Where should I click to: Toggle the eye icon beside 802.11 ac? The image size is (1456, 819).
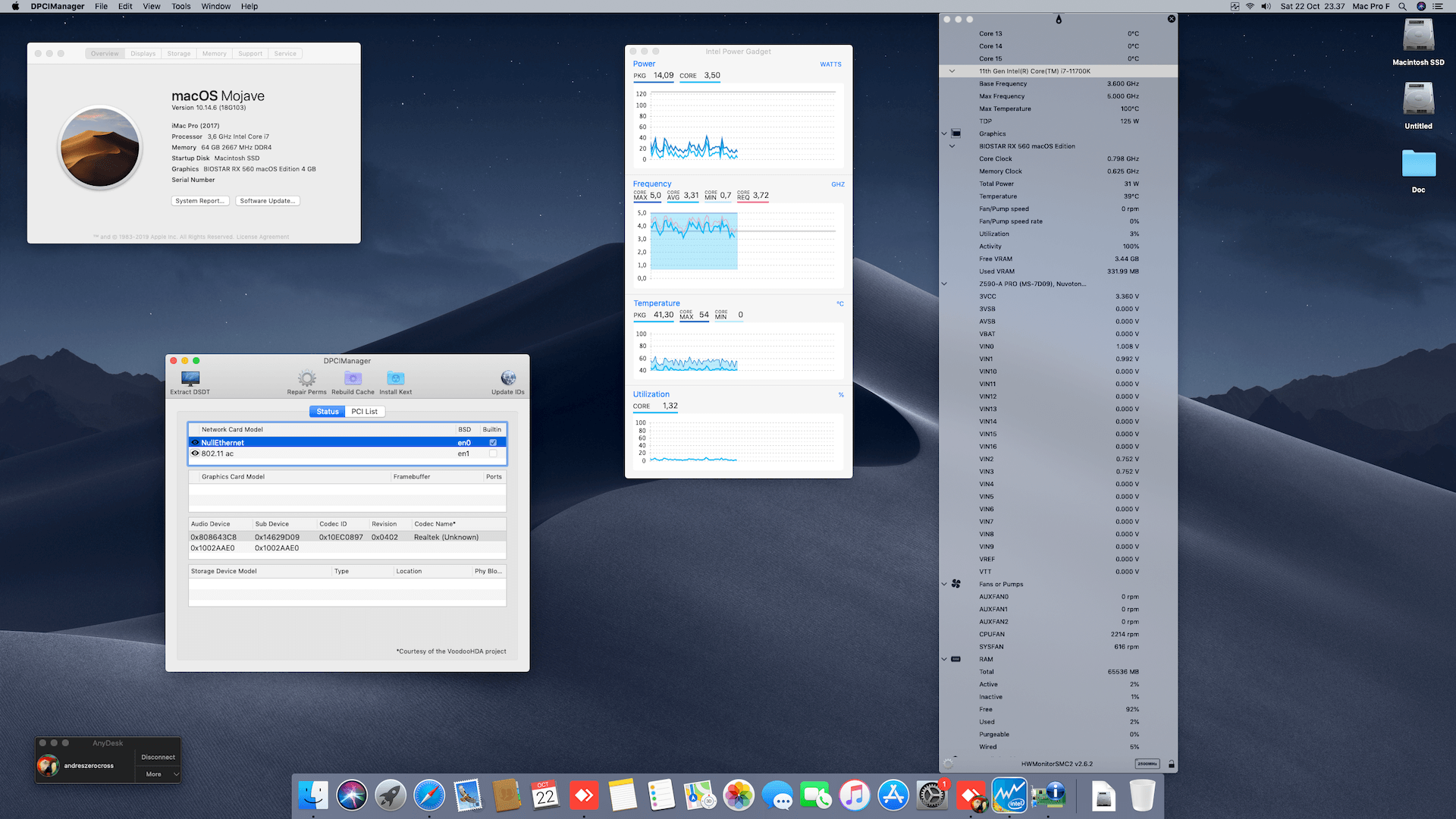tap(195, 453)
